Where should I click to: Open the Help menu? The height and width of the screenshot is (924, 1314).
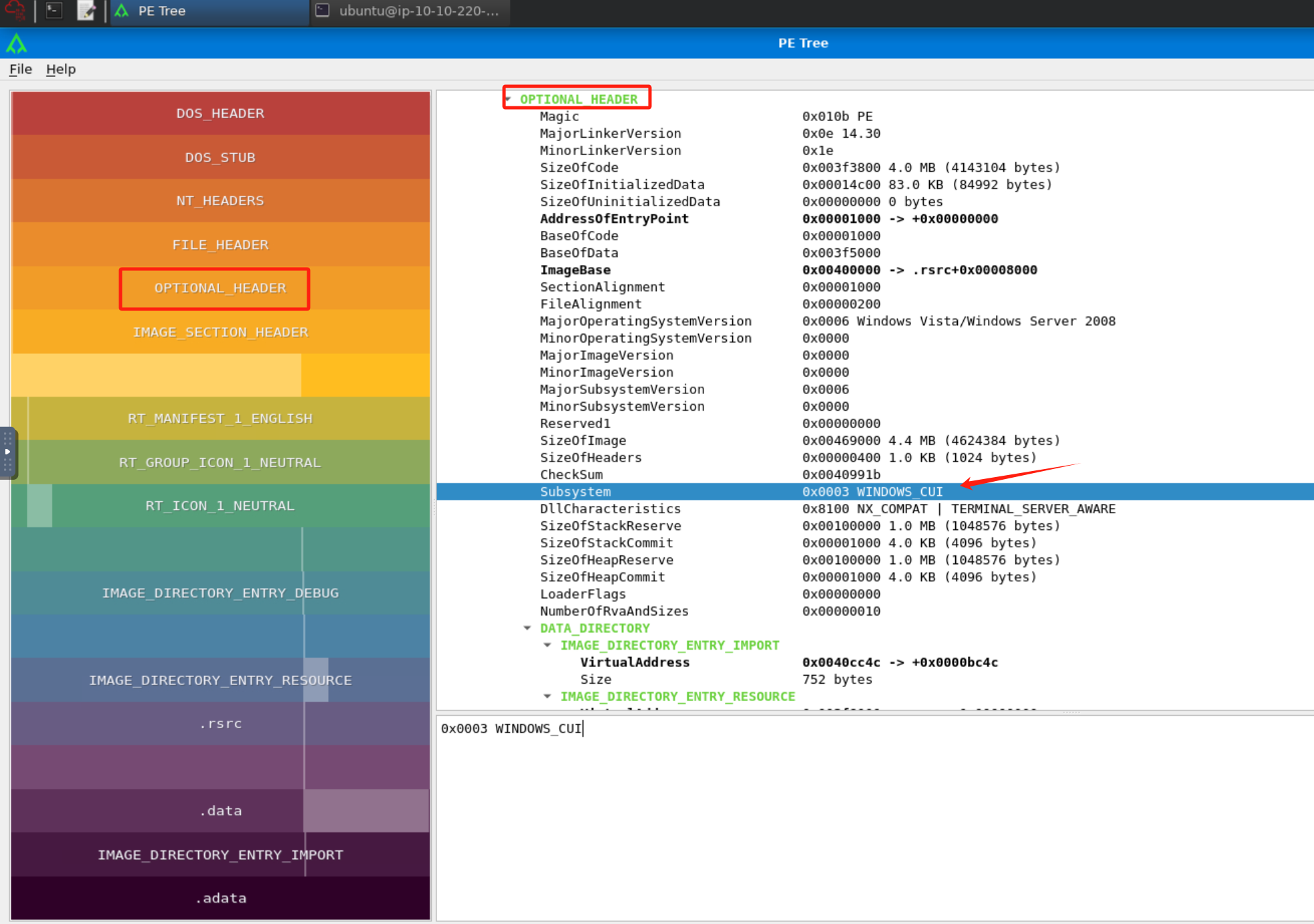pos(61,69)
